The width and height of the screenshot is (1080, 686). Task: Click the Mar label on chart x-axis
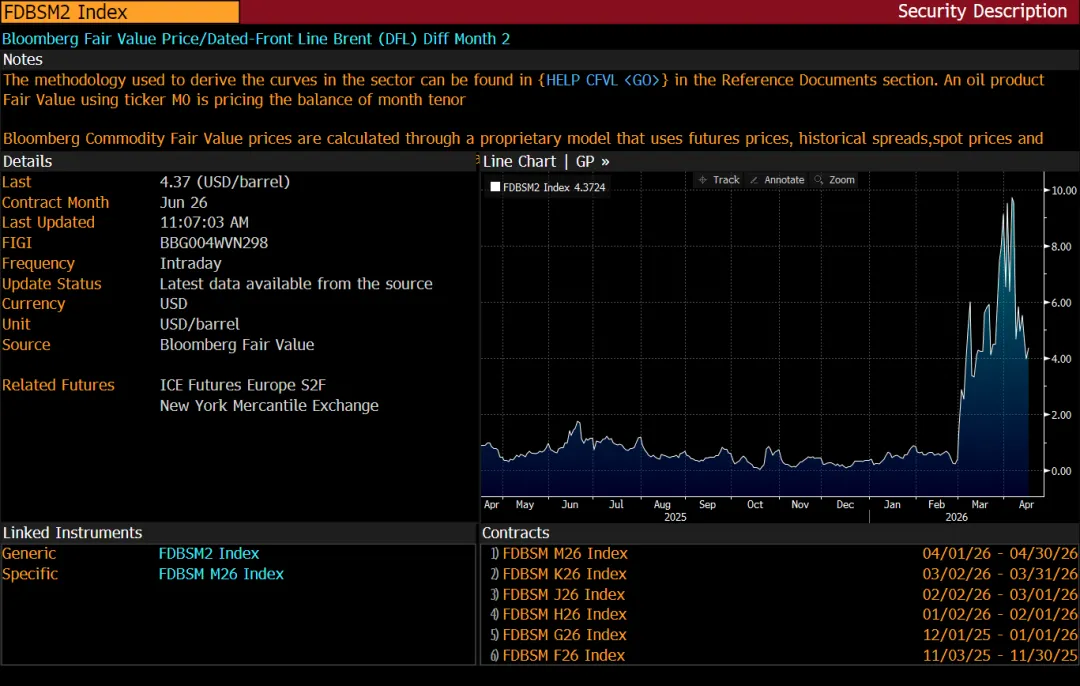(x=979, y=504)
